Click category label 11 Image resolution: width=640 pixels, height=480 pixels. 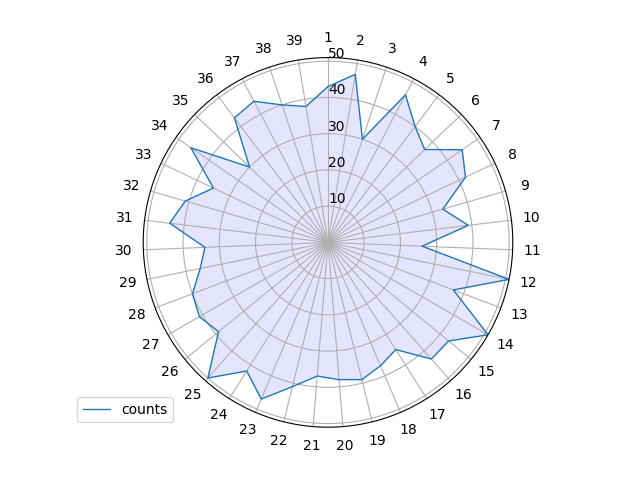coord(532,250)
